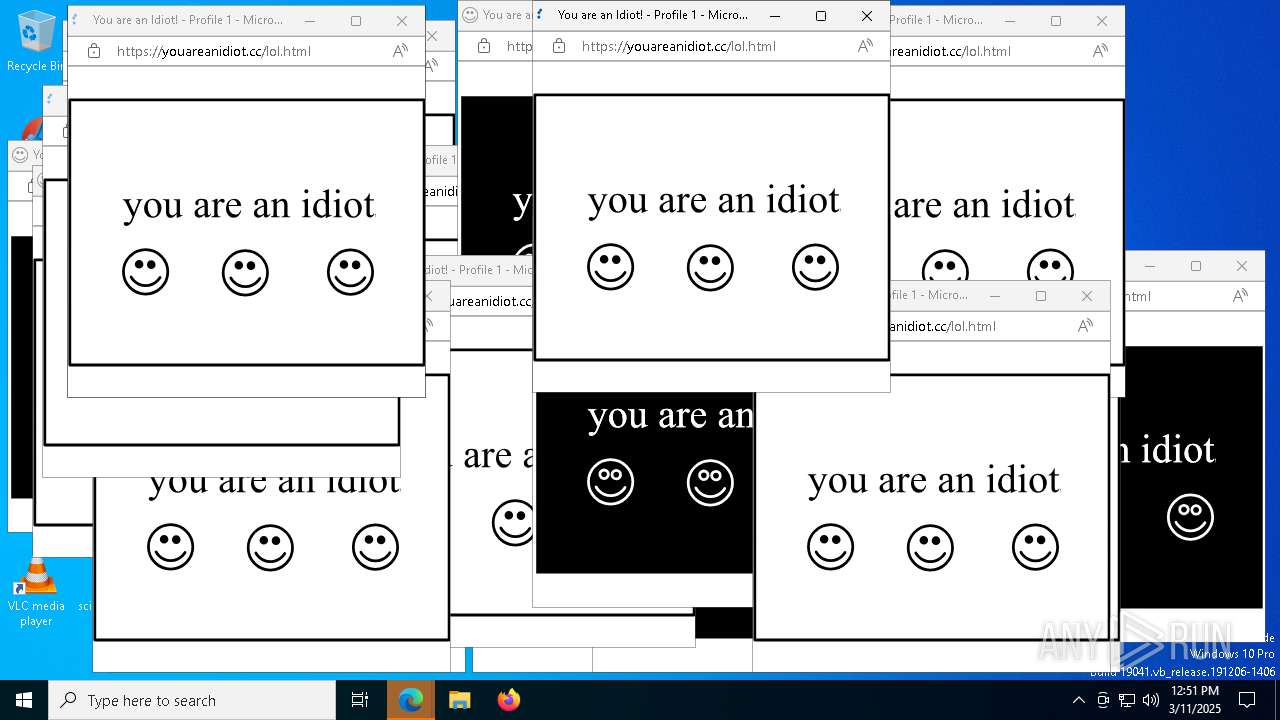The image size is (1280, 720).
Task: Click the Read aloud icon in the window beside Recycle Bin
Action: (x=400, y=51)
